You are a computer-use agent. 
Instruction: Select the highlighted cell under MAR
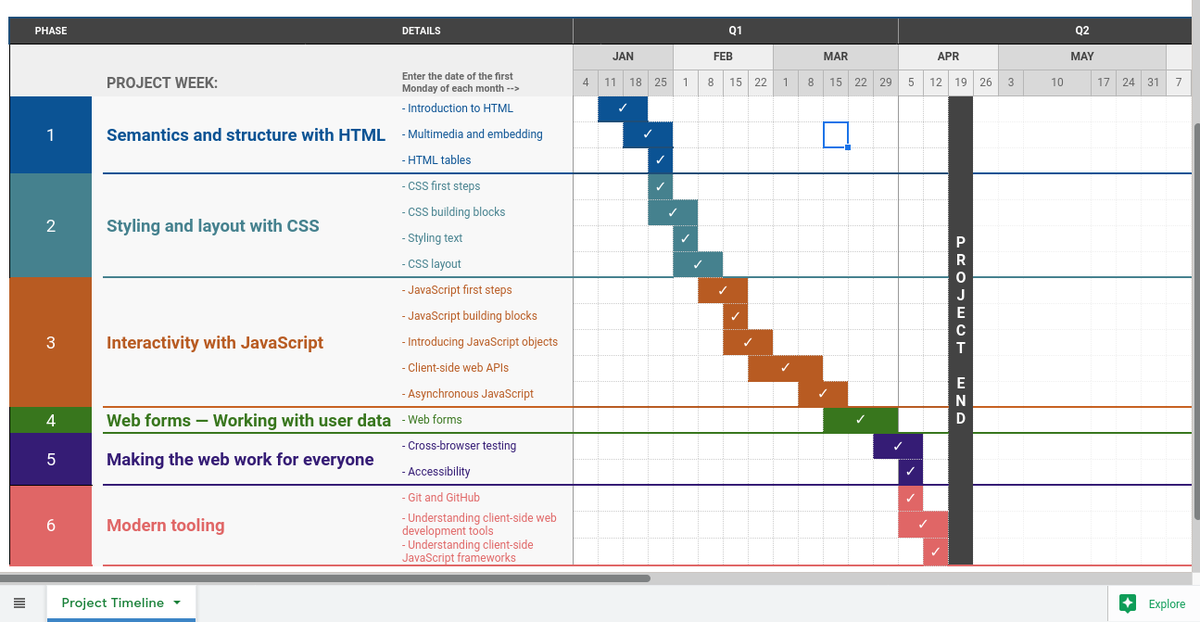[835, 134]
